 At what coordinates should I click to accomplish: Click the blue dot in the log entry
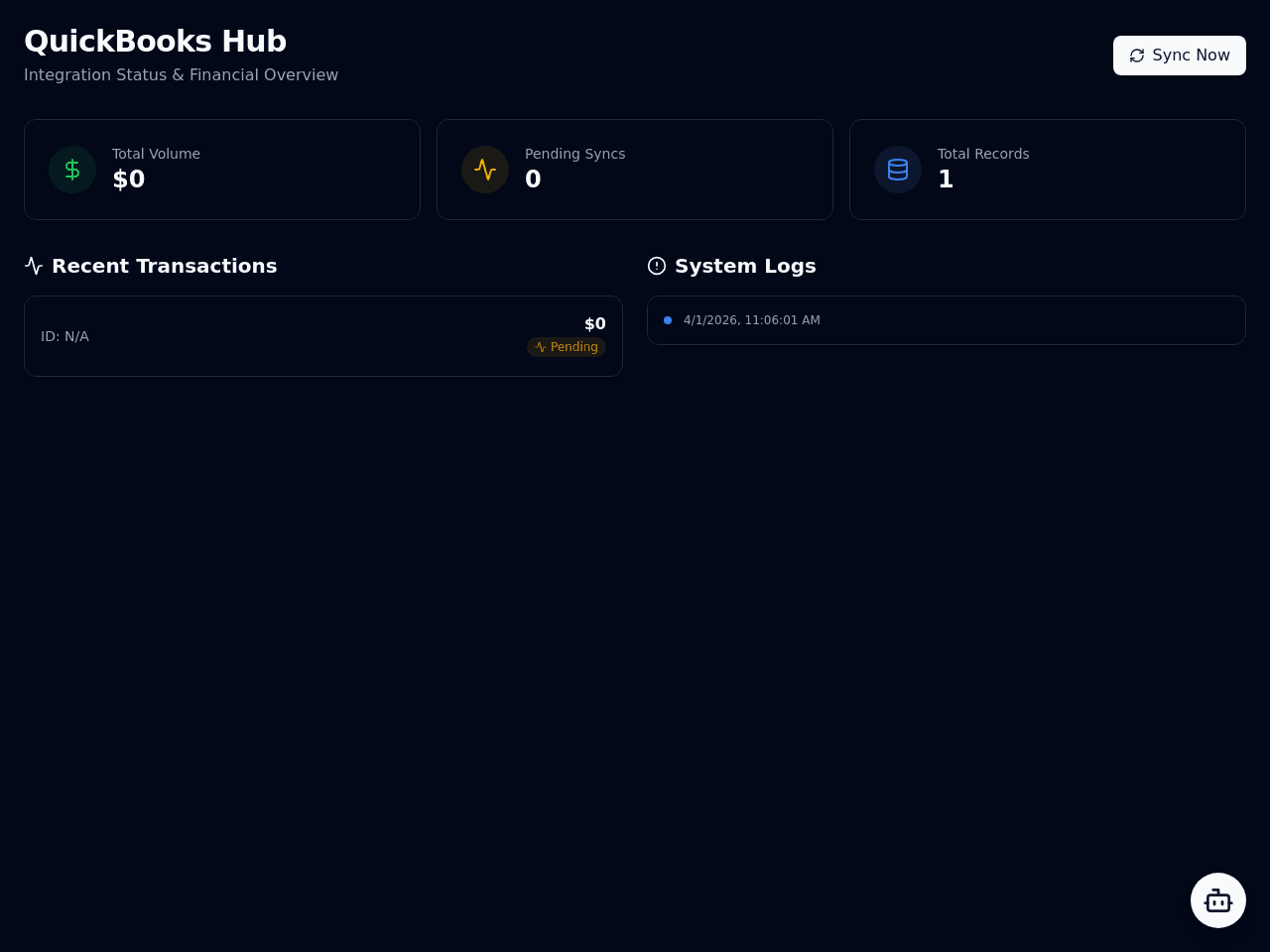click(668, 320)
